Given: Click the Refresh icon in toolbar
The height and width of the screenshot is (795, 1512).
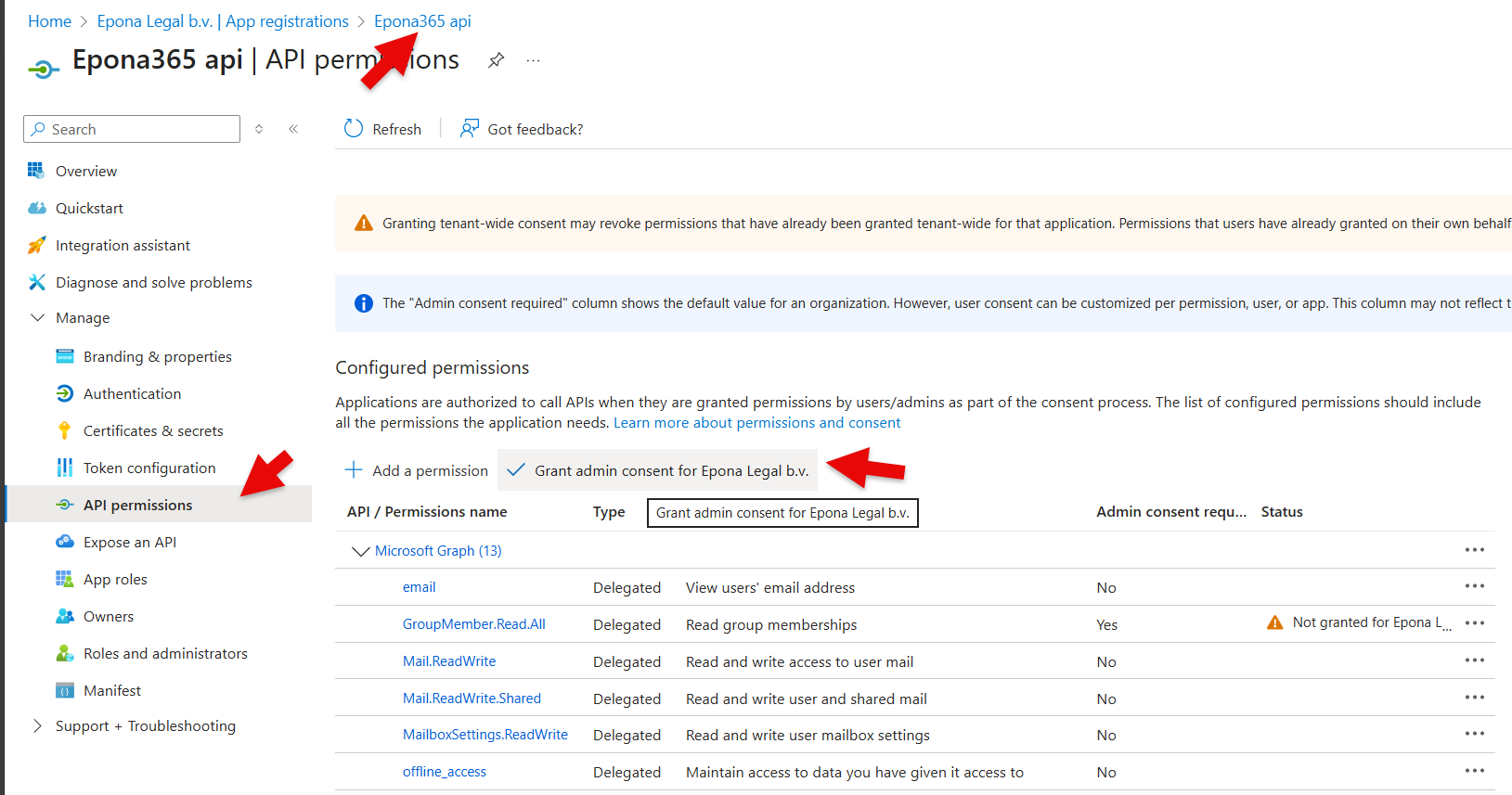Looking at the screenshot, I should point(354,129).
